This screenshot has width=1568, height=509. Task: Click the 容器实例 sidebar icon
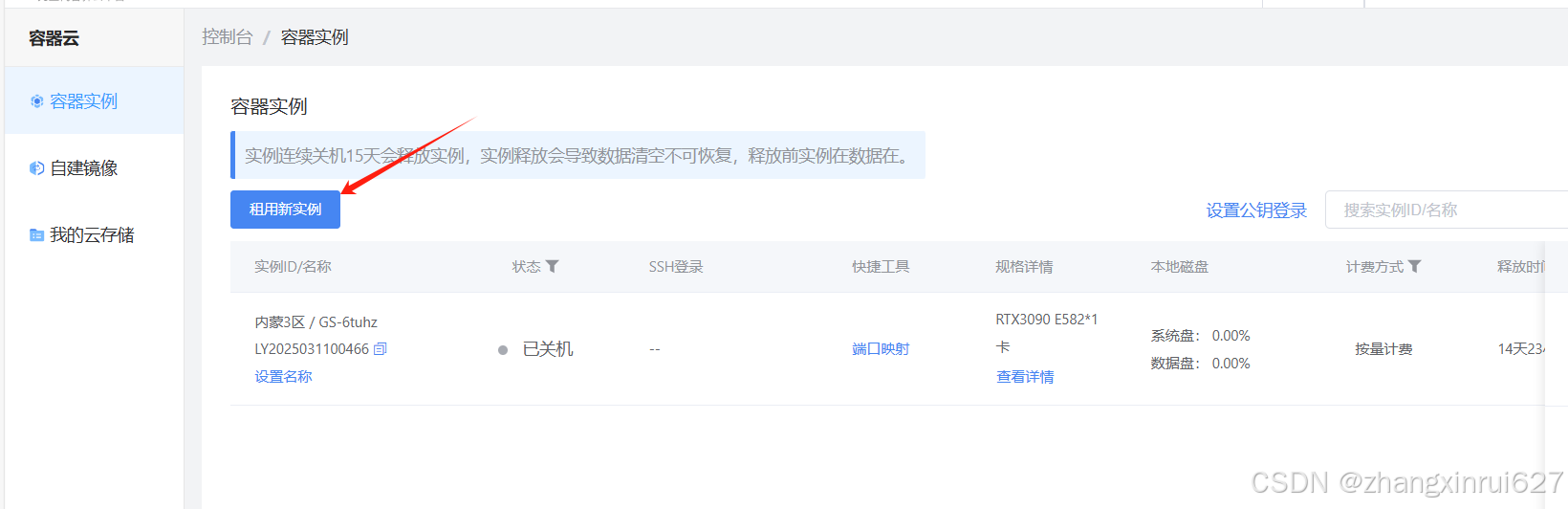36,101
